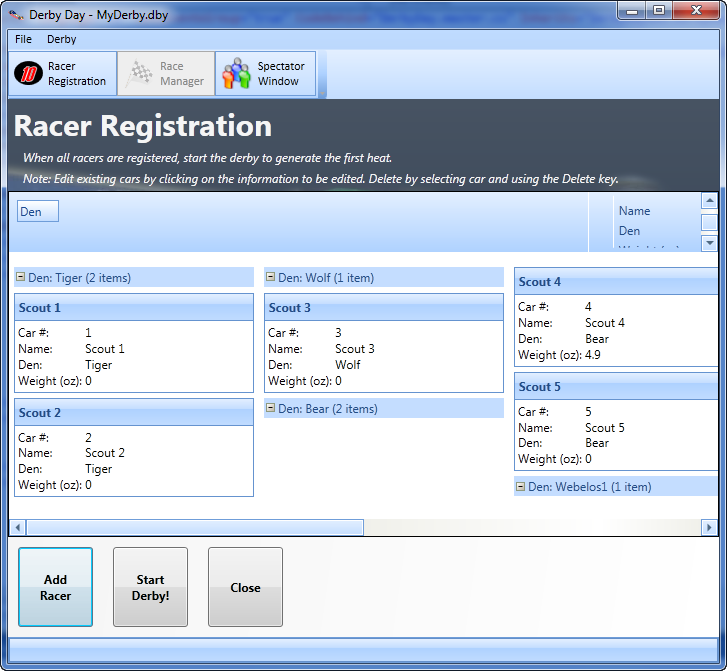Click the Derby Day title bar app icon
727x671 pixels.
coord(16,12)
